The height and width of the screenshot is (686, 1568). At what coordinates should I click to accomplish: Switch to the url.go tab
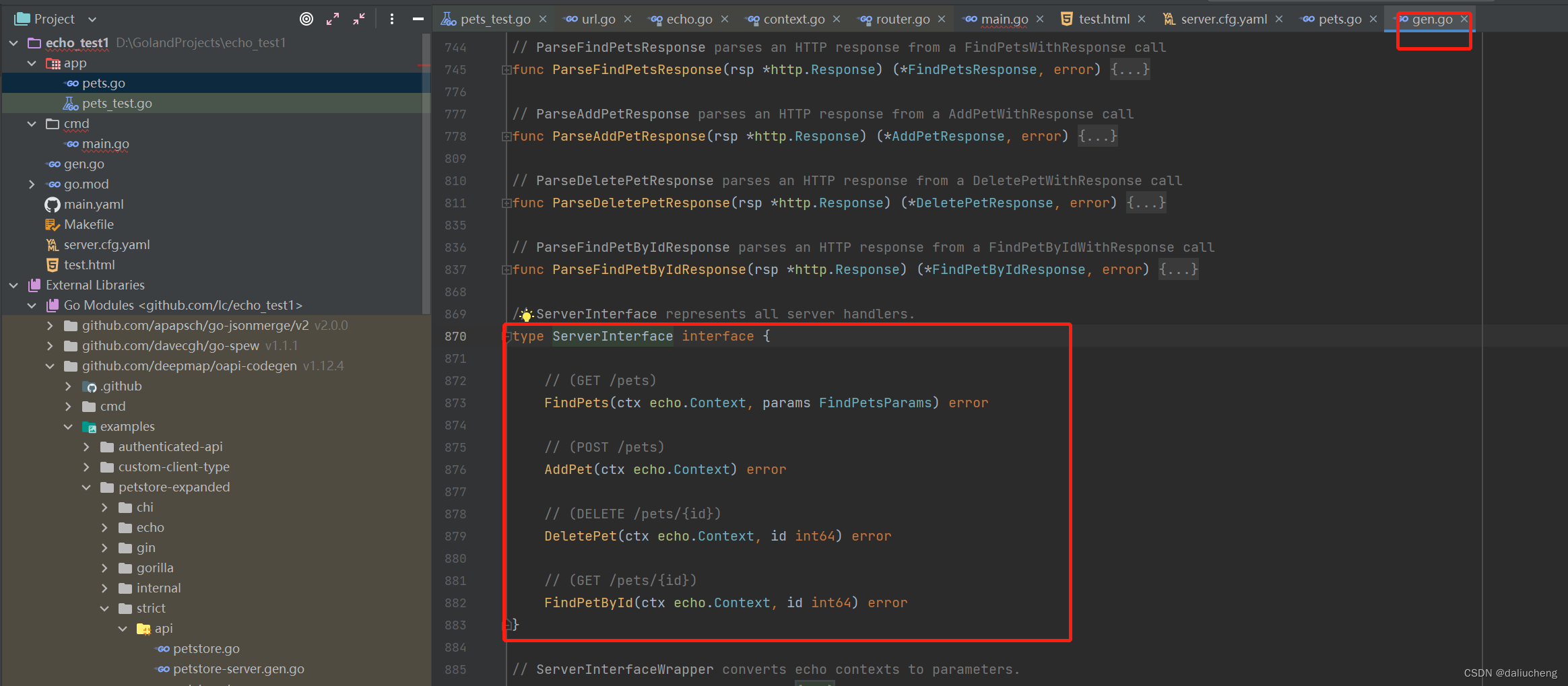point(591,20)
